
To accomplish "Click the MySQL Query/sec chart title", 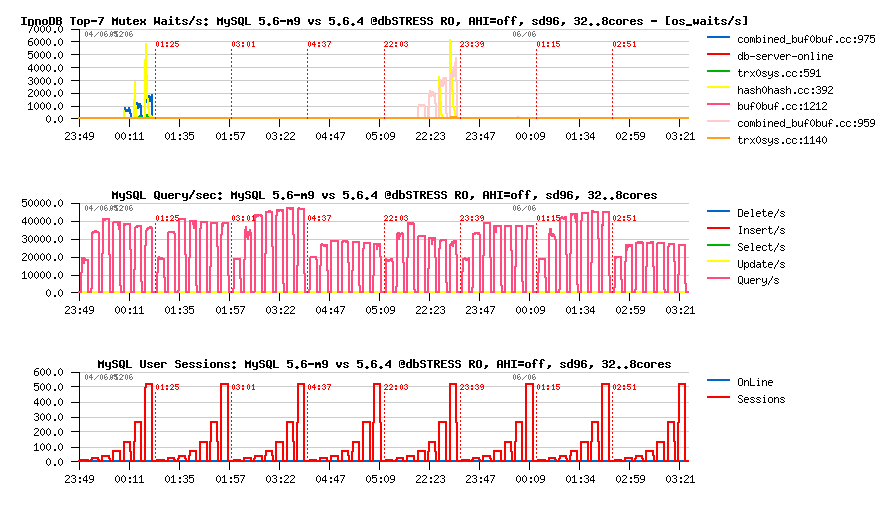I will pos(384,195).
